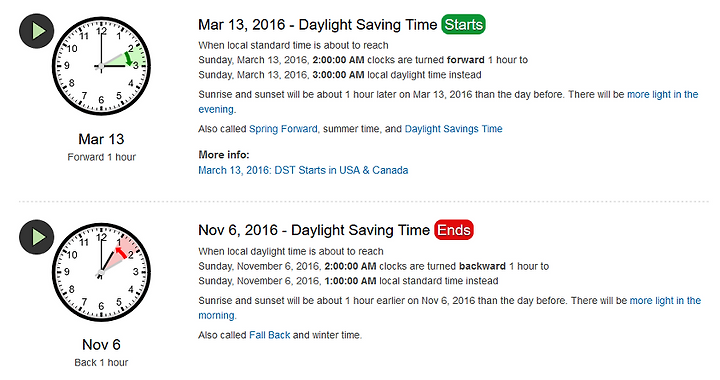Click the Forward 1 hour caption
Viewport: 720px width, 380px height.
tap(101, 157)
